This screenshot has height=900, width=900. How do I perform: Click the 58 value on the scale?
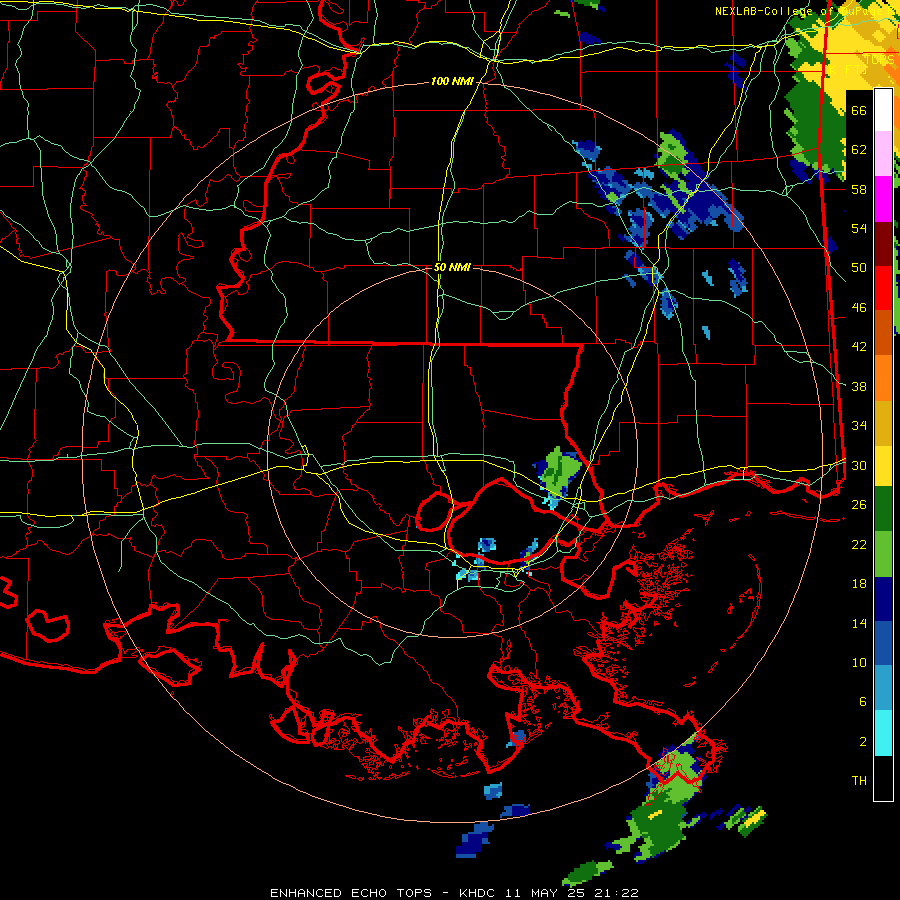[859, 189]
